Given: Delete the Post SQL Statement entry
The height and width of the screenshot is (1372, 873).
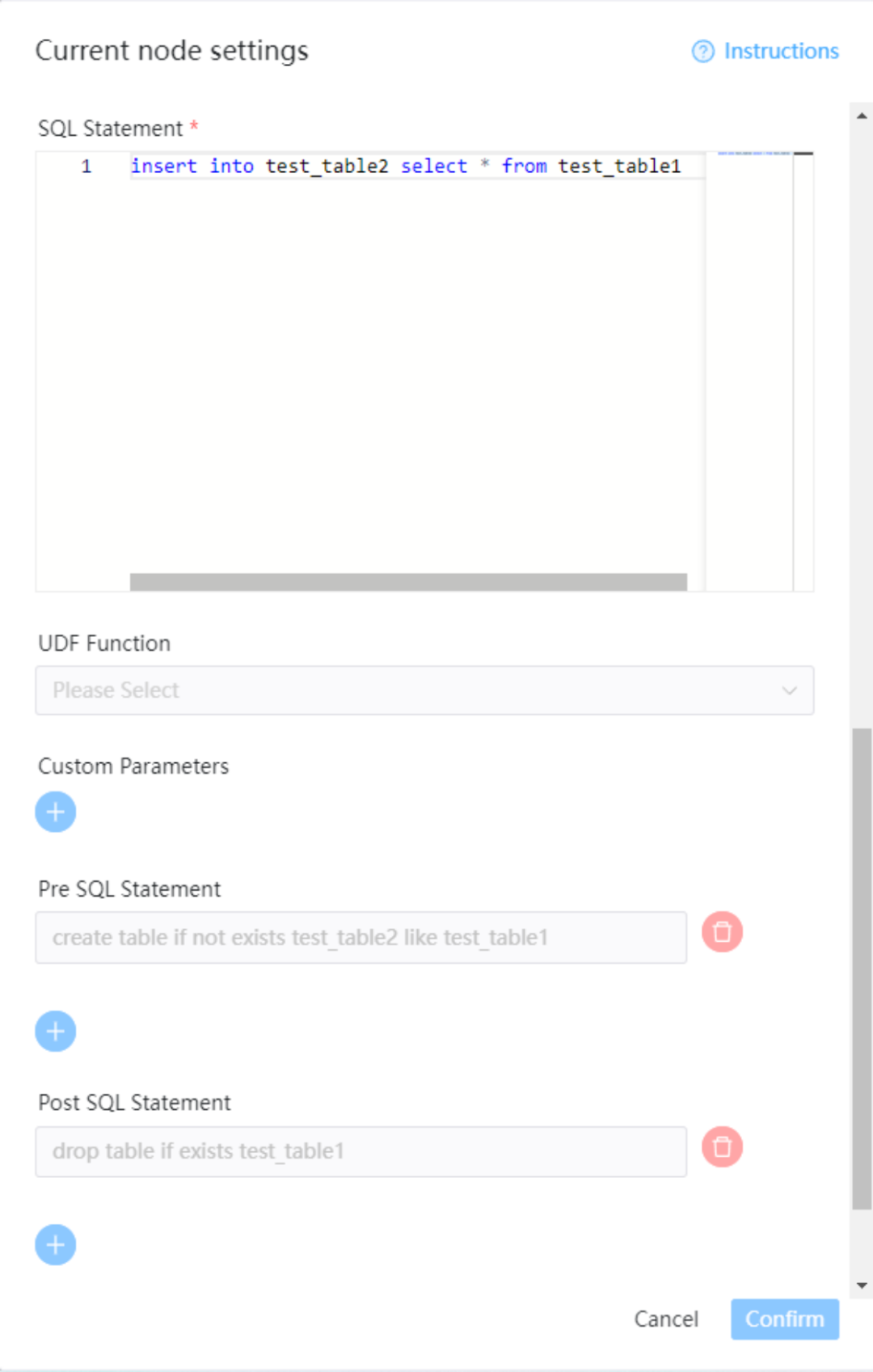Looking at the screenshot, I should click(722, 1147).
